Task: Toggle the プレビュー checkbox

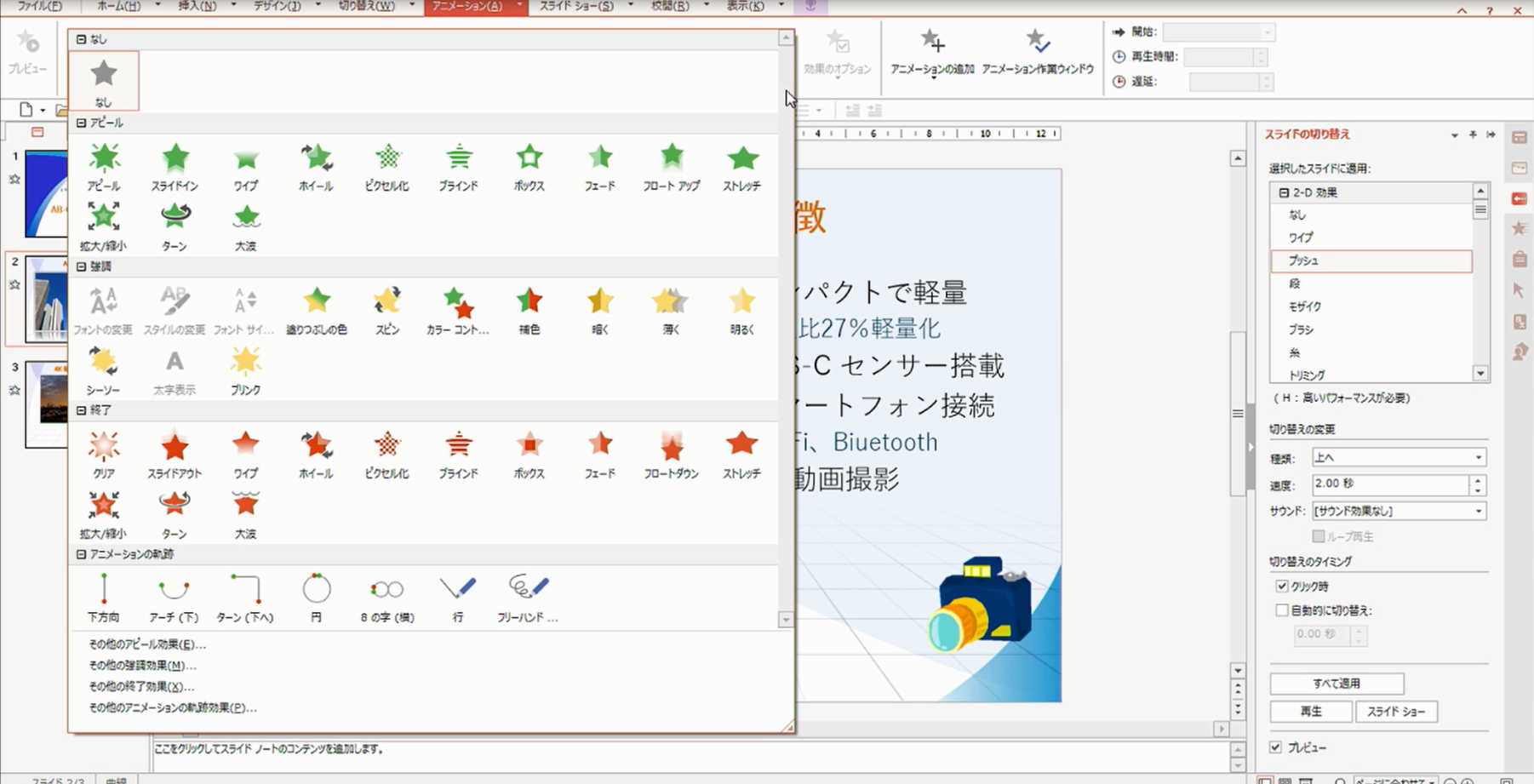Action: coord(1275,747)
